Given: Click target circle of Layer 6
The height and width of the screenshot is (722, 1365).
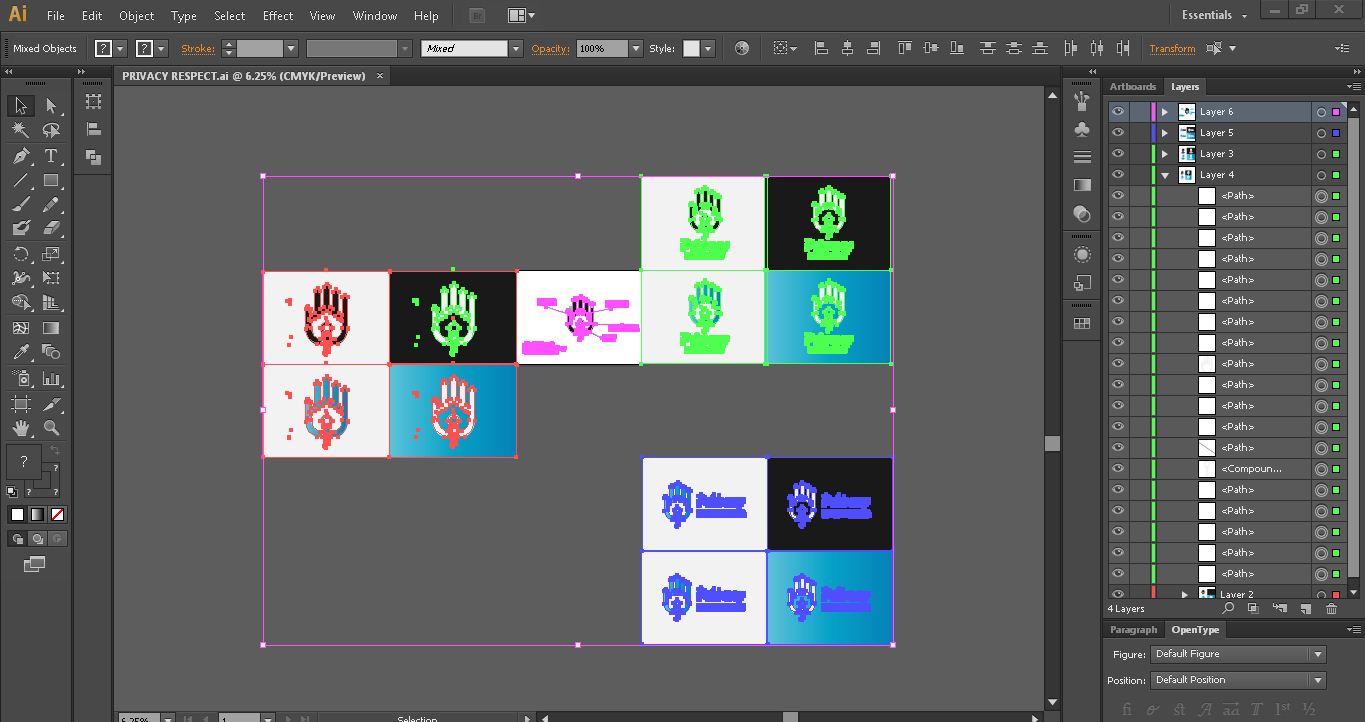Looking at the screenshot, I should pyautogui.click(x=1321, y=112).
